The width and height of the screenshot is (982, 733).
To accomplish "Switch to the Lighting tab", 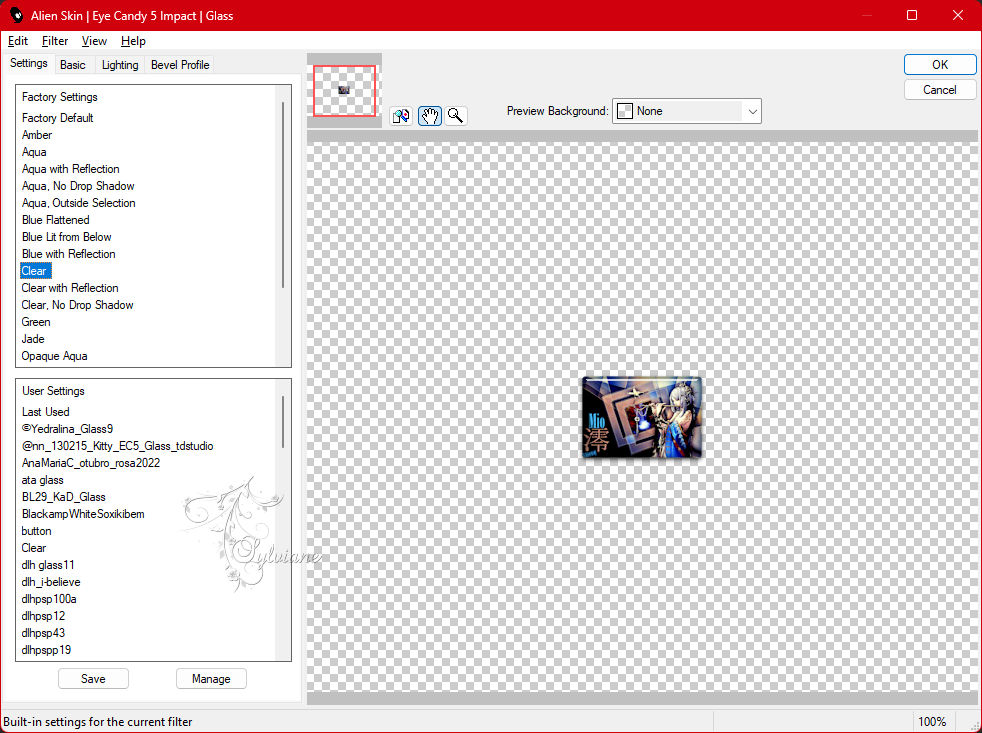I will (120, 65).
